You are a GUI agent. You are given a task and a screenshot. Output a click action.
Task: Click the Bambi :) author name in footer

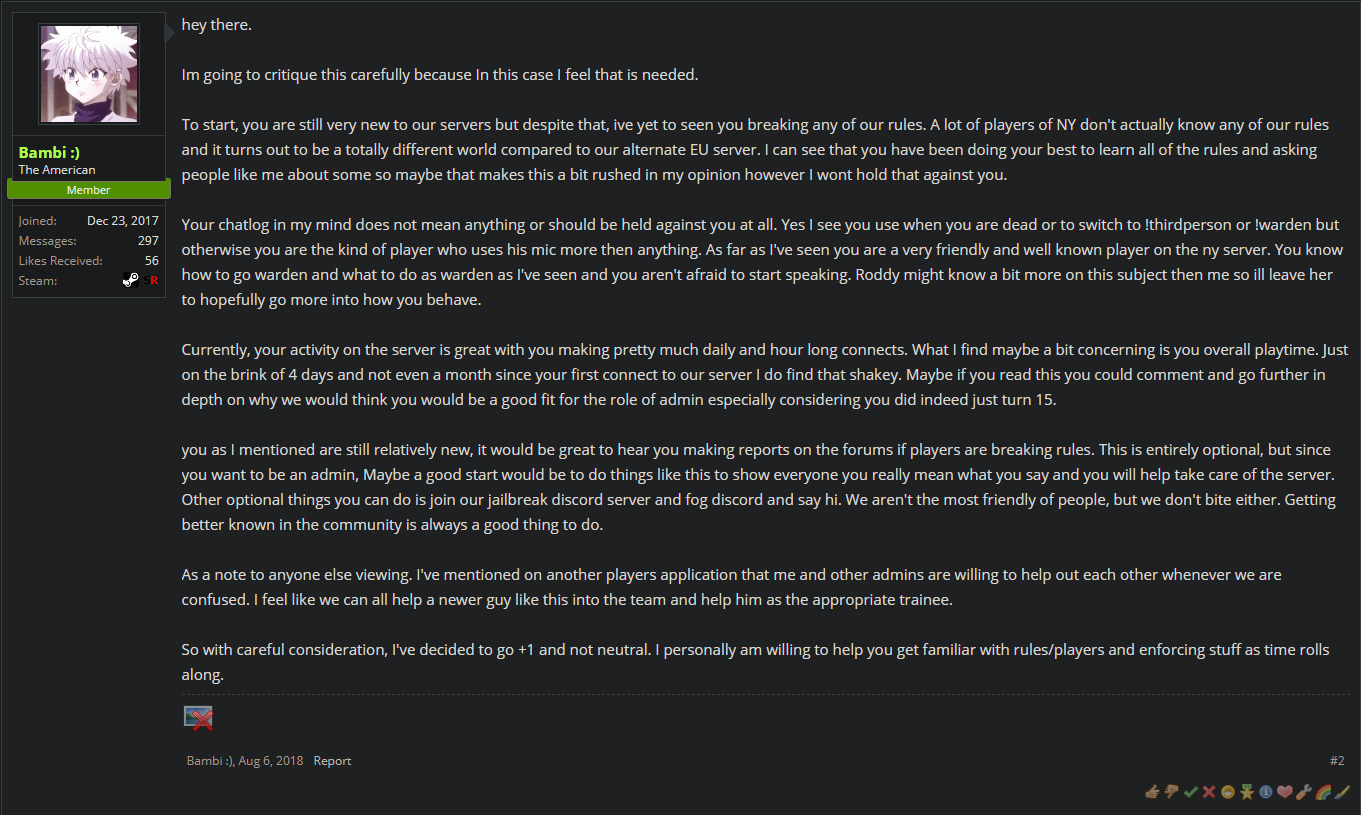(x=209, y=761)
